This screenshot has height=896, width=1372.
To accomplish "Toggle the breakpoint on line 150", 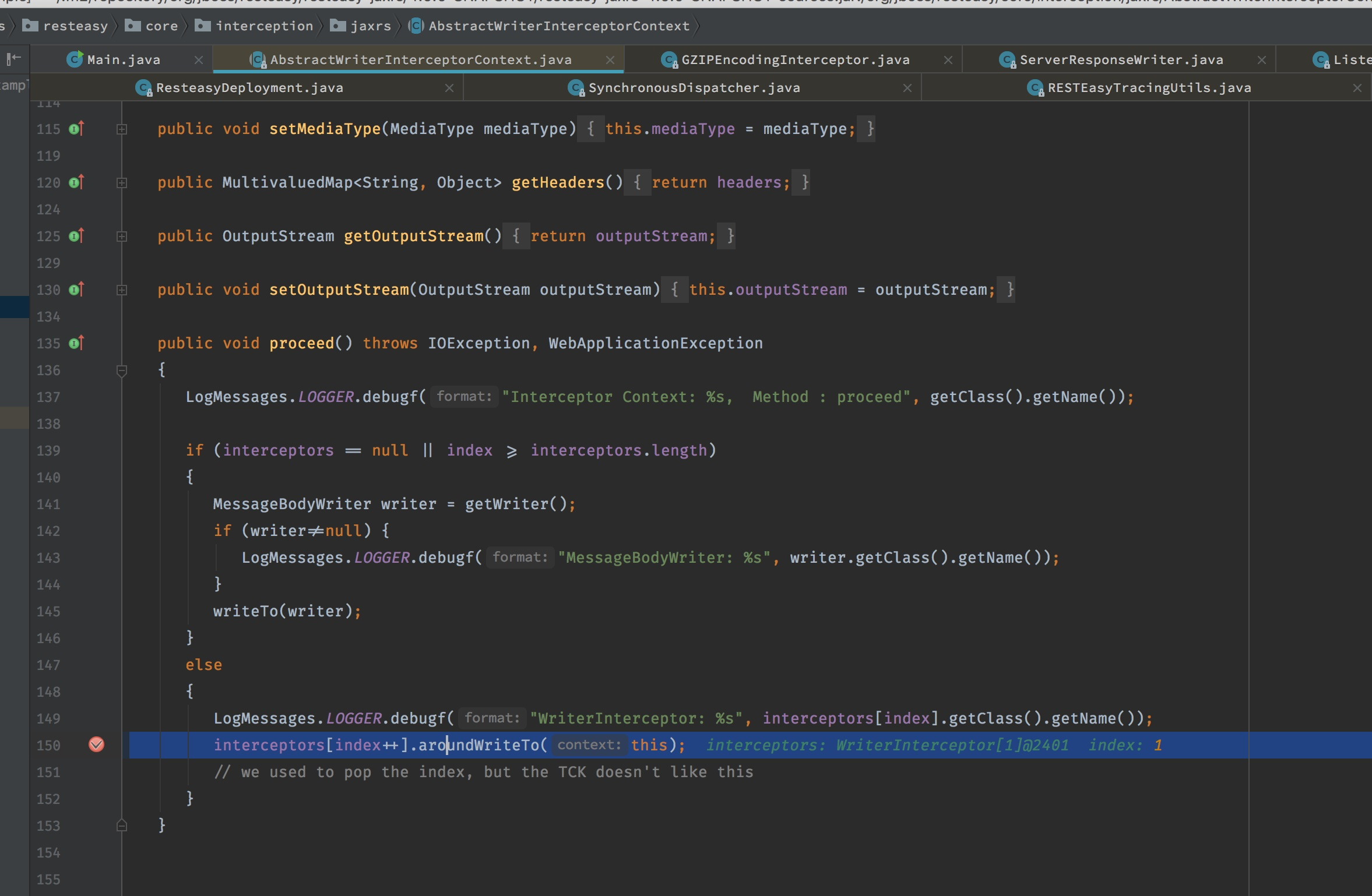I will [96, 745].
